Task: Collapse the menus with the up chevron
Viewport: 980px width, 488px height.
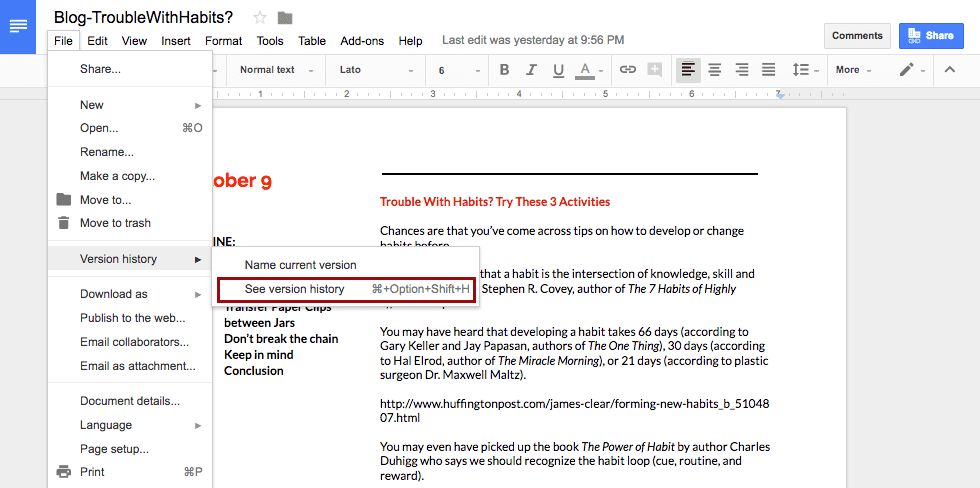Action: (949, 70)
